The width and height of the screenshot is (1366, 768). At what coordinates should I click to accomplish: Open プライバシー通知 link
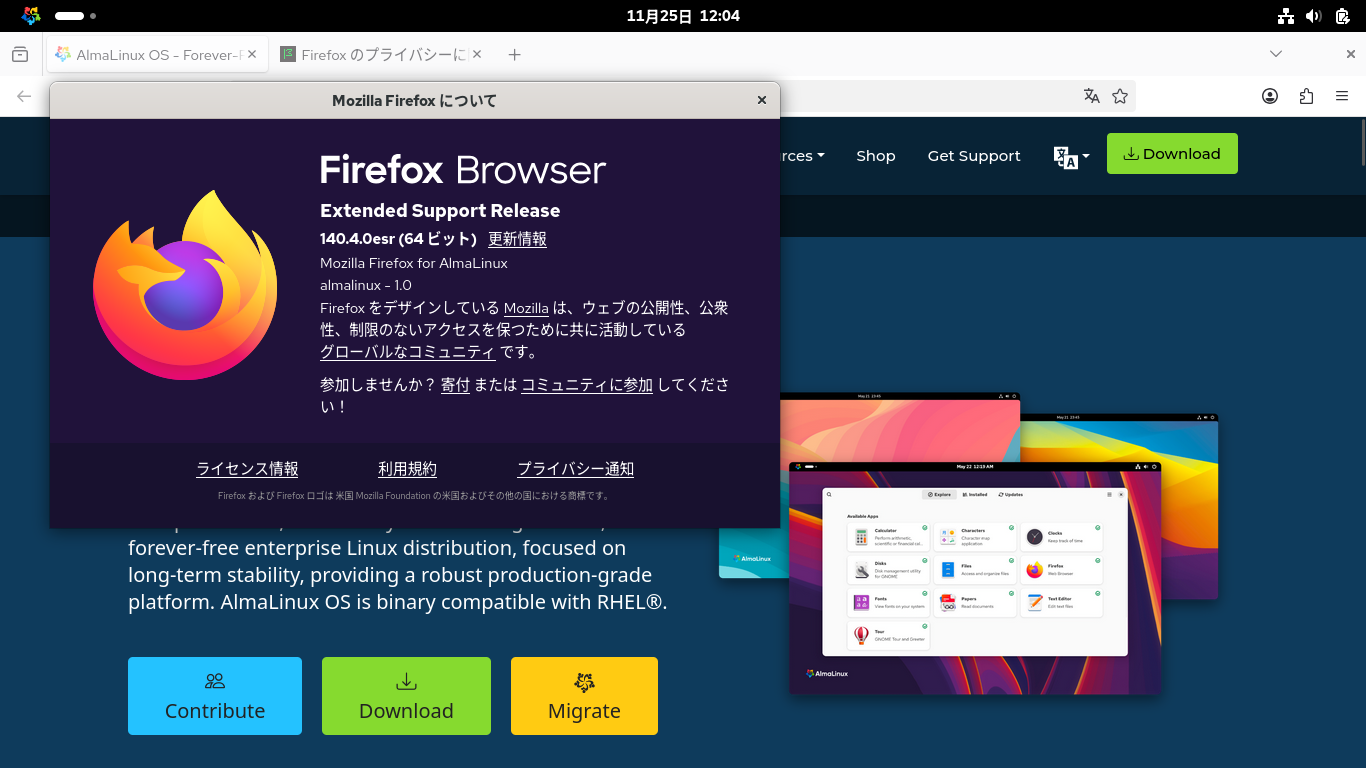(575, 469)
